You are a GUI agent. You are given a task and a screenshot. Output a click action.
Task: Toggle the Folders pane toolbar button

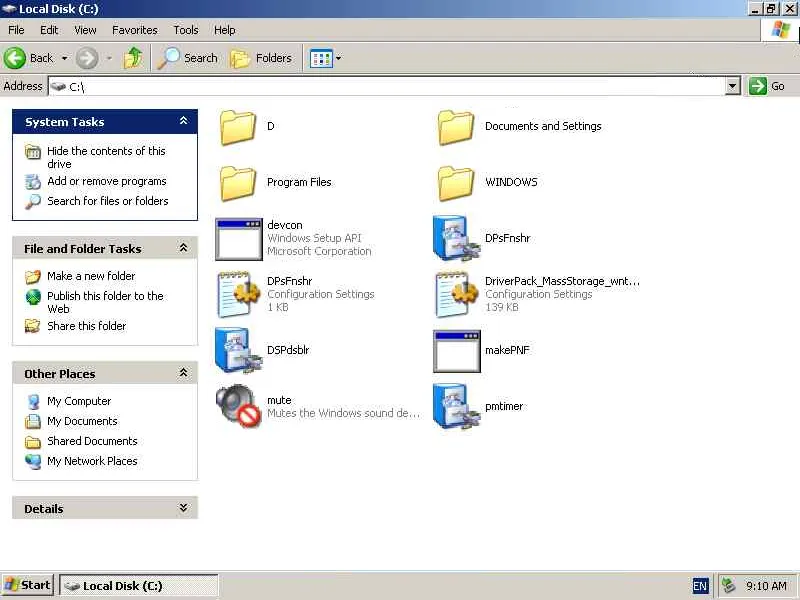pyautogui.click(x=261, y=58)
